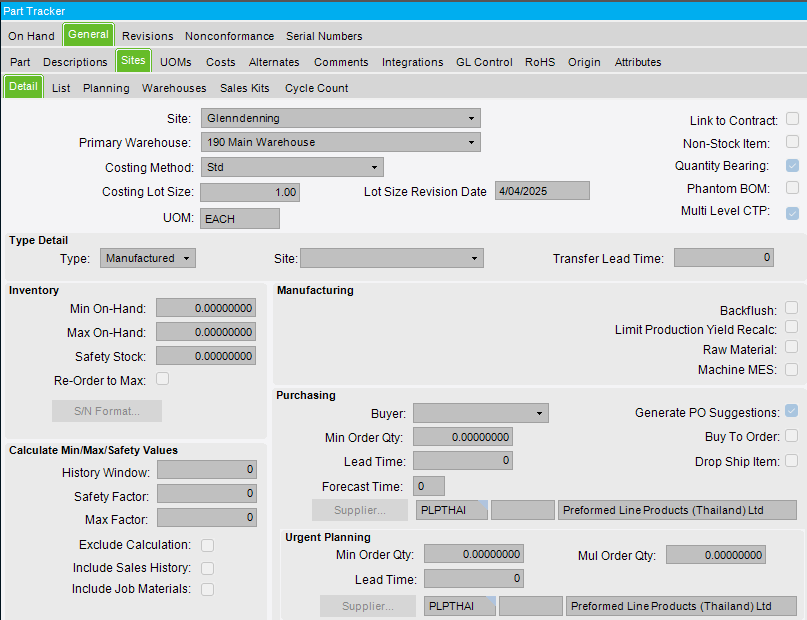Toggle the Non-Stock Item checkbox
807x620 pixels.
(x=793, y=141)
